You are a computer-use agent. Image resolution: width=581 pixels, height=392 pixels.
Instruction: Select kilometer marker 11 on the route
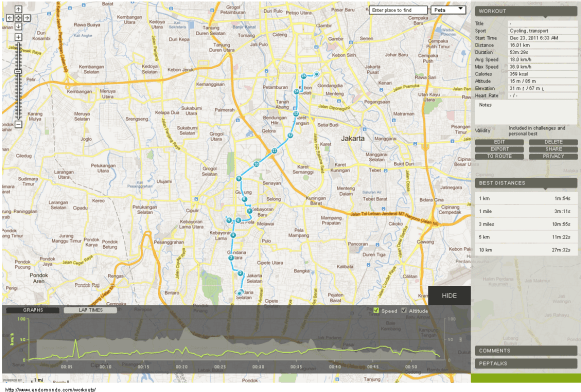[274, 151]
